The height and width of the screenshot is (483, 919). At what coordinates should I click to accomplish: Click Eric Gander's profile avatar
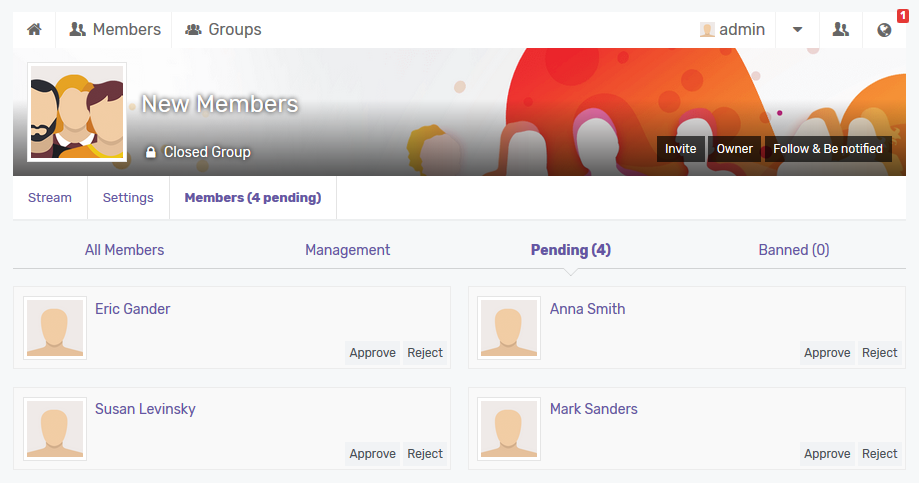click(55, 328)
